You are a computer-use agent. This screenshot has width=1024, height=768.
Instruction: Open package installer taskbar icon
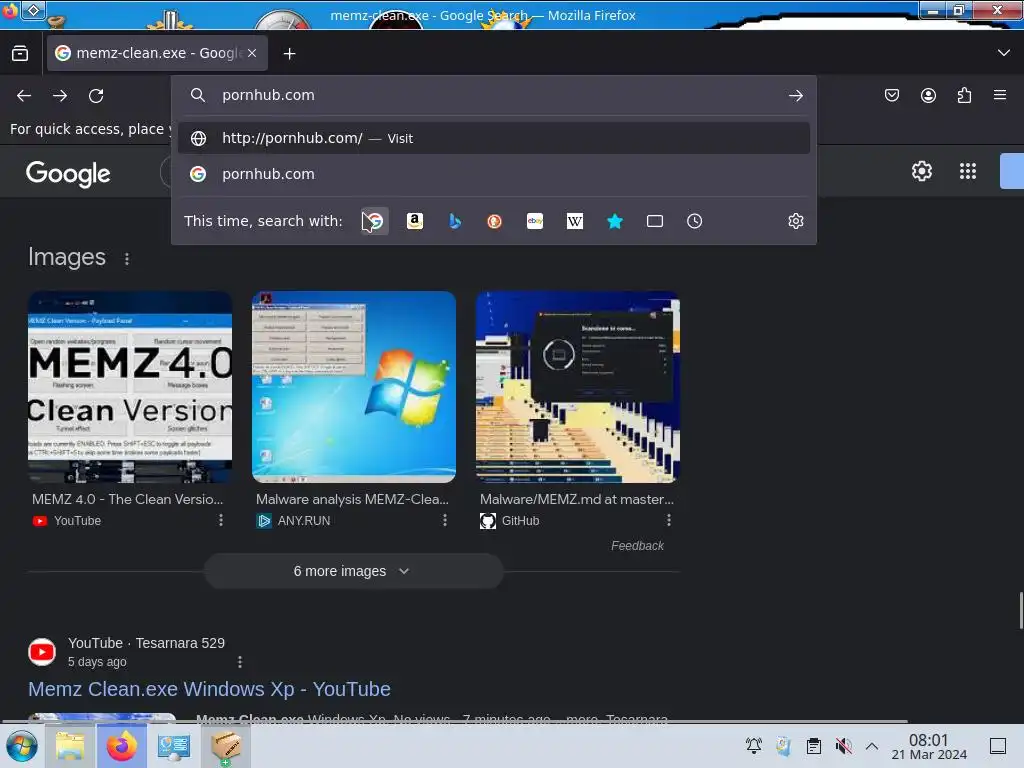click(x=226, y=746)
